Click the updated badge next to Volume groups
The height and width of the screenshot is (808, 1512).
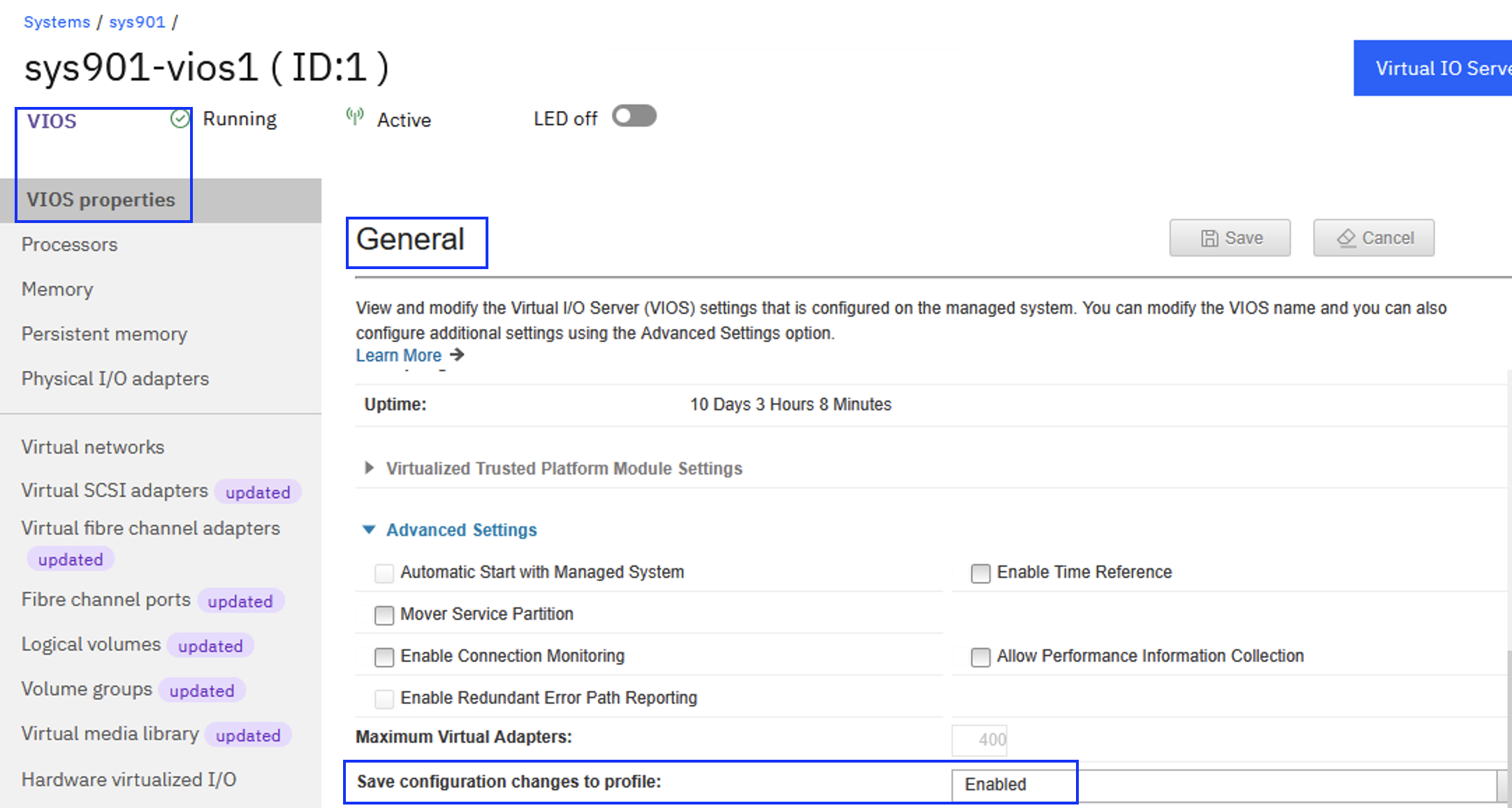pyautogui.click(x=201, y=691)
